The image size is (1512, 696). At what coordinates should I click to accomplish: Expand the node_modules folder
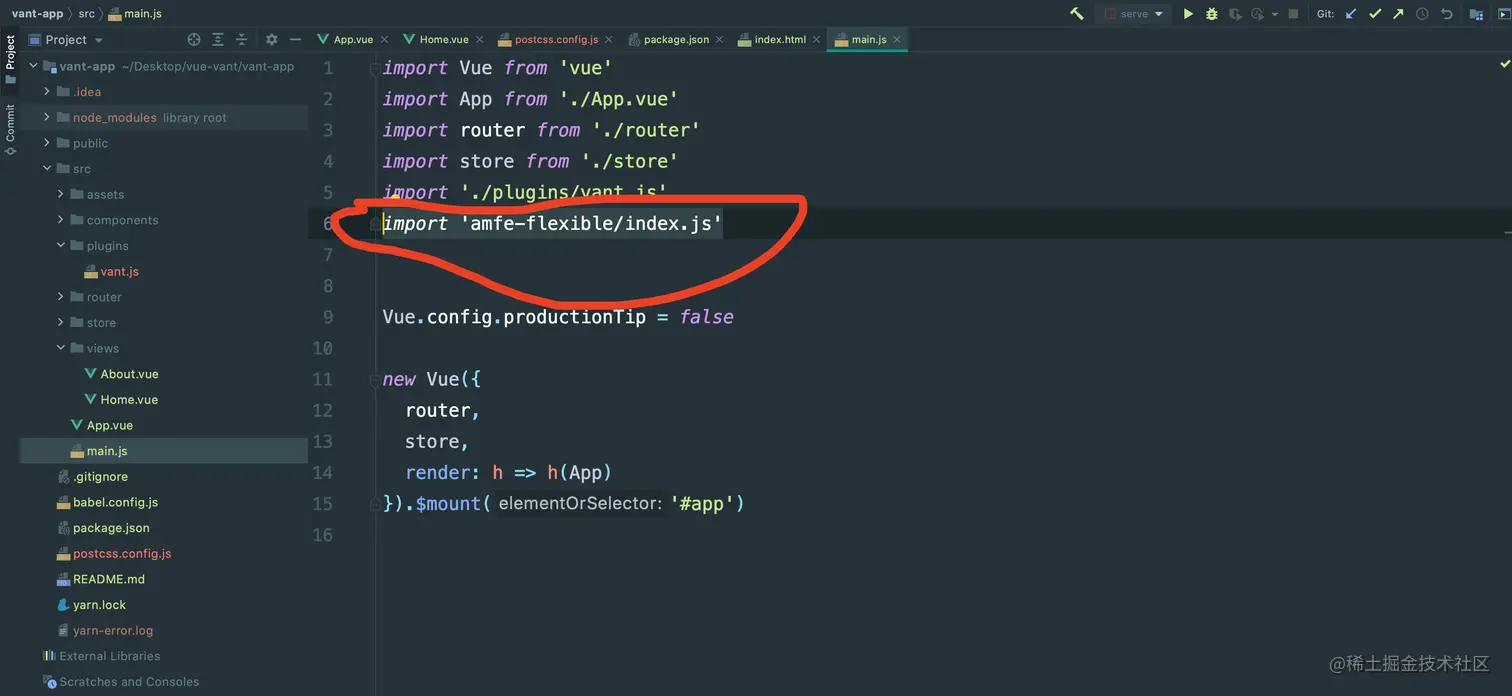[x=47, y=117]
